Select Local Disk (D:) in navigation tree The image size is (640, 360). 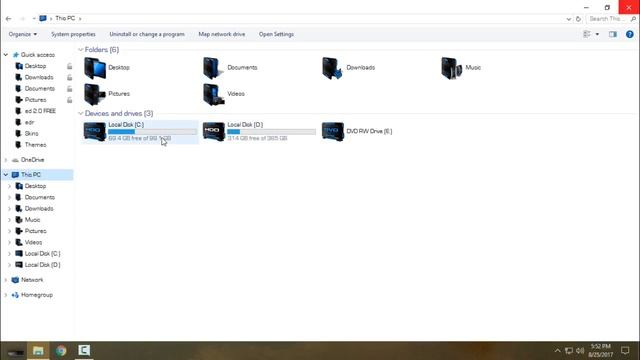tap(42, 265)
